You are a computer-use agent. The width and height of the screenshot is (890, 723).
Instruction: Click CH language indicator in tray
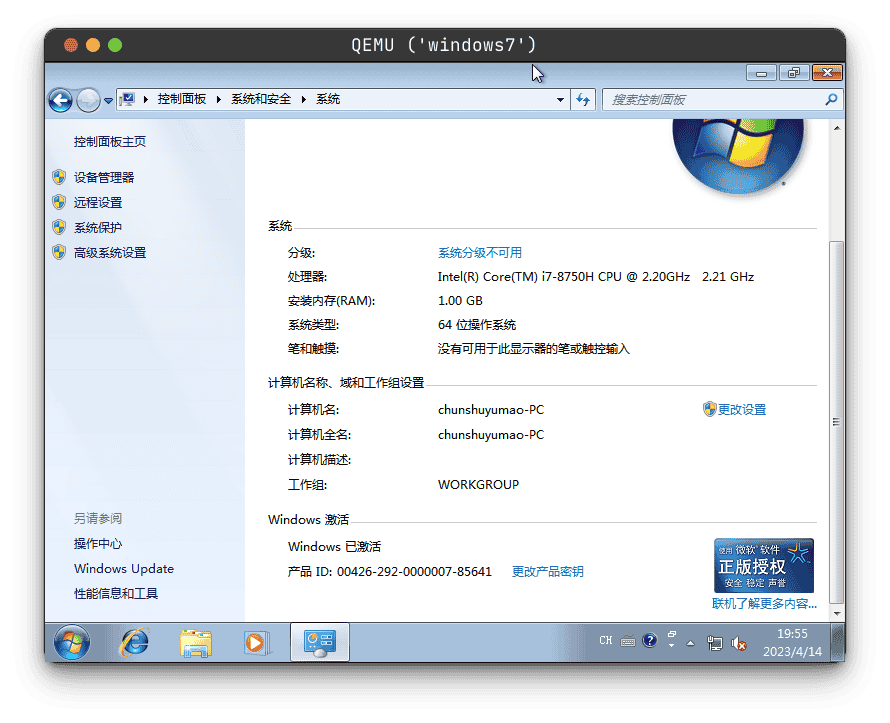tap(605, 641)
